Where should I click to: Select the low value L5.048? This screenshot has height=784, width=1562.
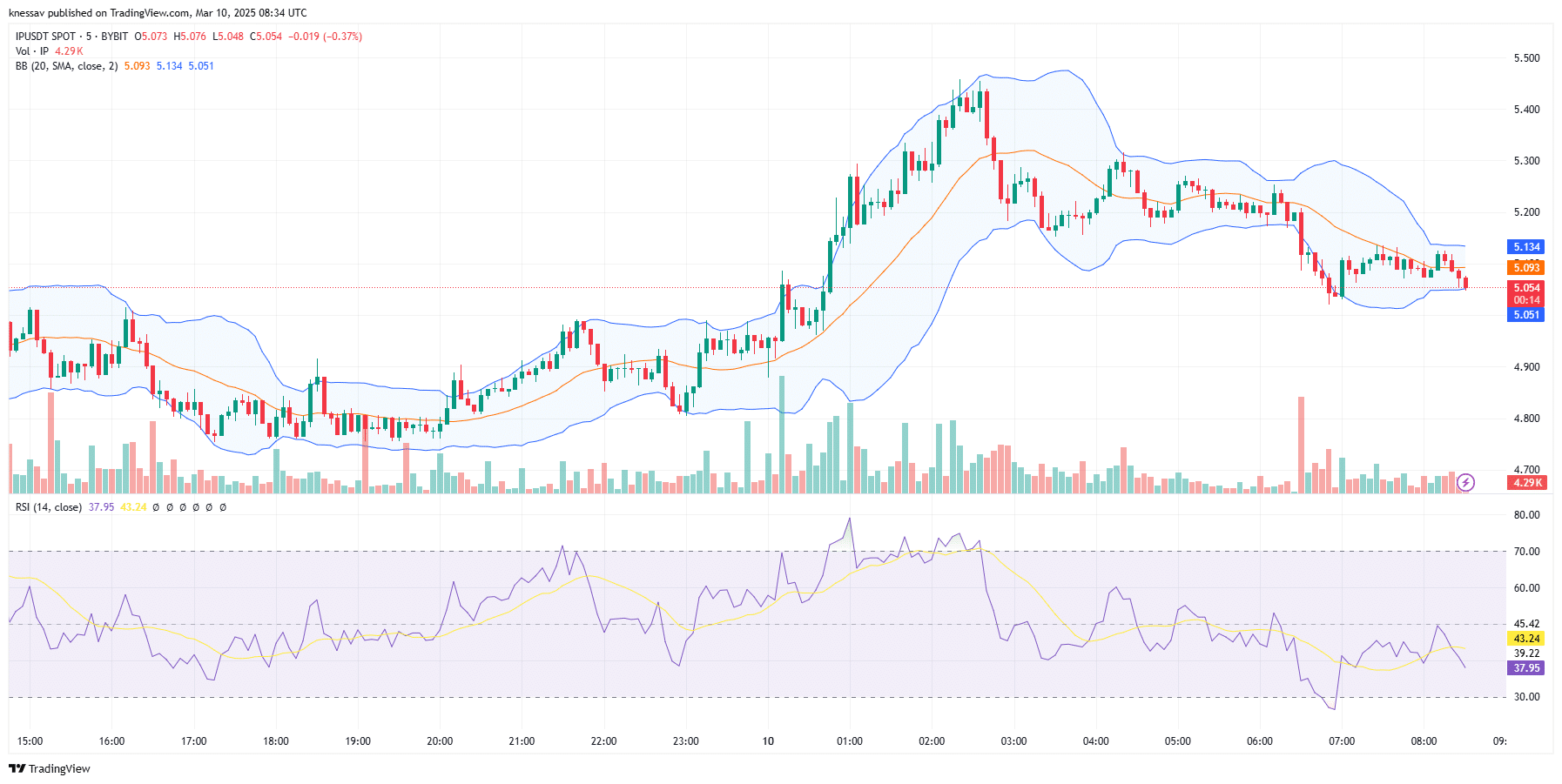click(228, 37)
